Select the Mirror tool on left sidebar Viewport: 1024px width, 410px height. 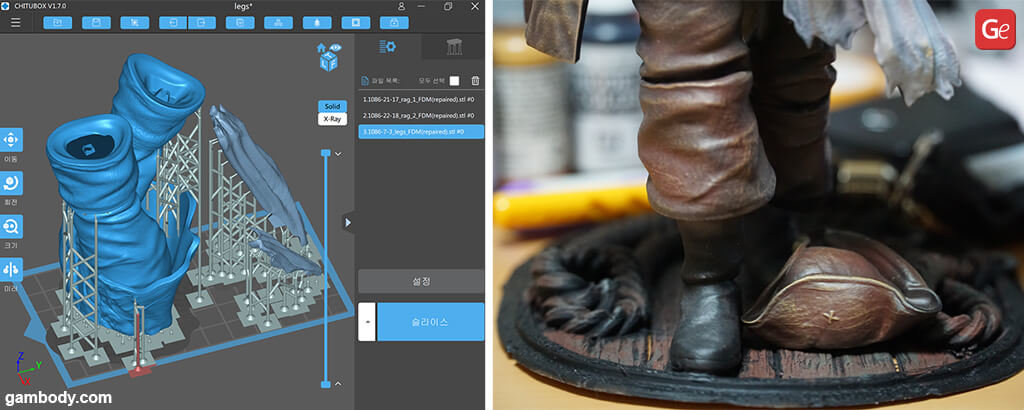(11, 269)
